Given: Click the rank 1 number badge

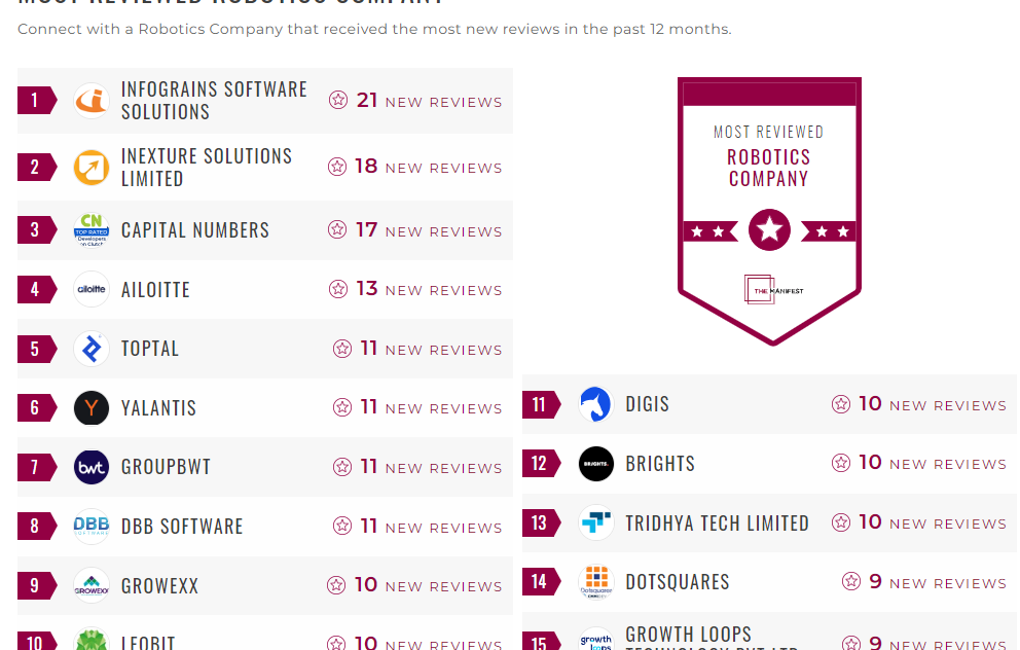Looking at the screenshot, I should pos(36,100).
